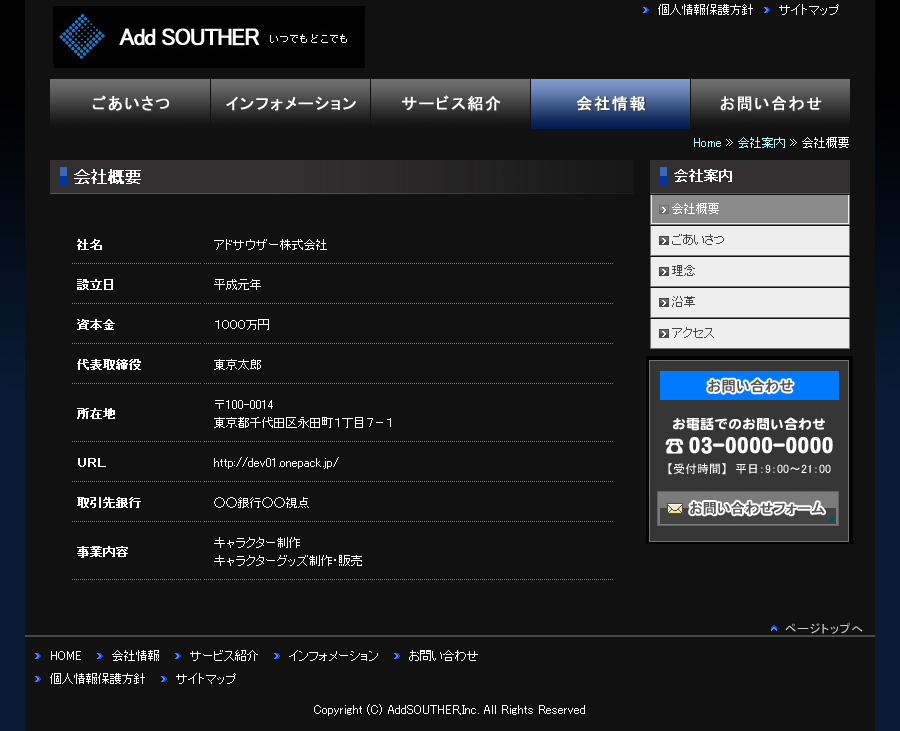
Task: Click the blue お問い合わせ banner button
Action: [x=749, y=386]
